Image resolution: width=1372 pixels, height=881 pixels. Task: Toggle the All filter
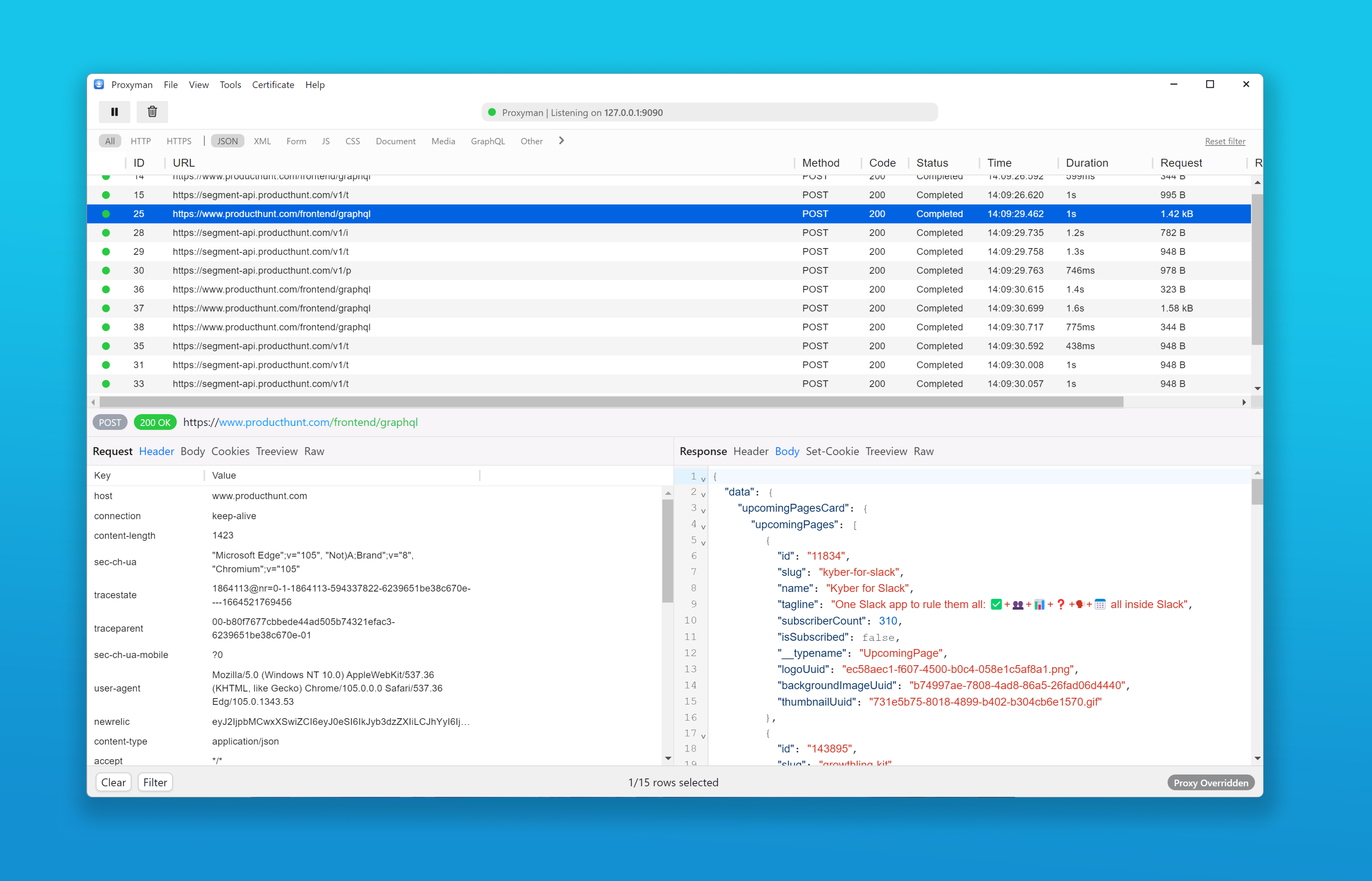click(110, 141)
